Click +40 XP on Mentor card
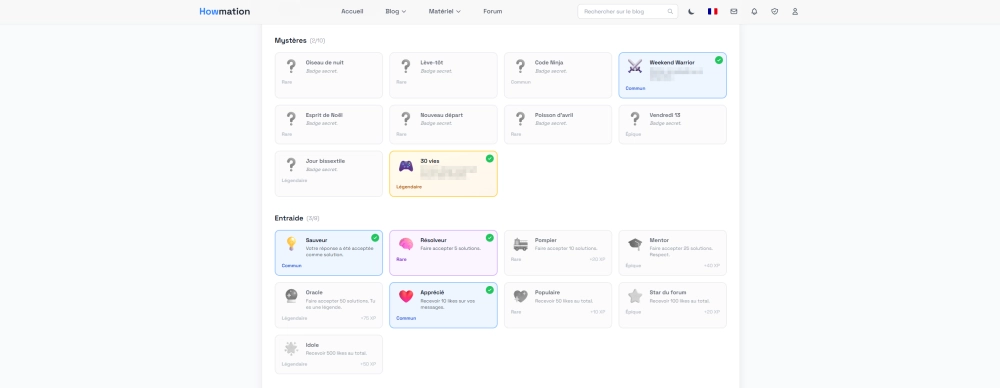Viewport: 1000px width, 388px height. (712, 265)
